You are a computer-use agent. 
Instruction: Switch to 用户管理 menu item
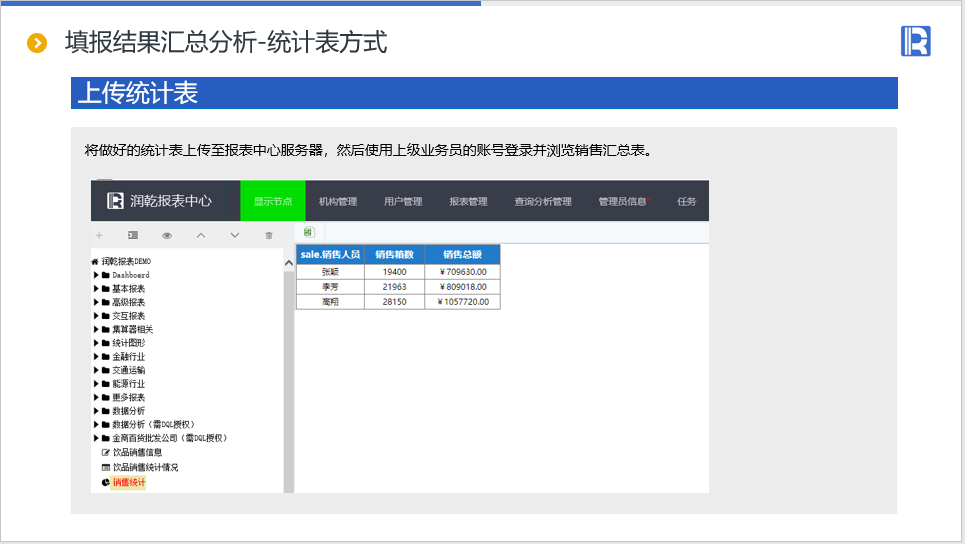(x=403, y=201)
